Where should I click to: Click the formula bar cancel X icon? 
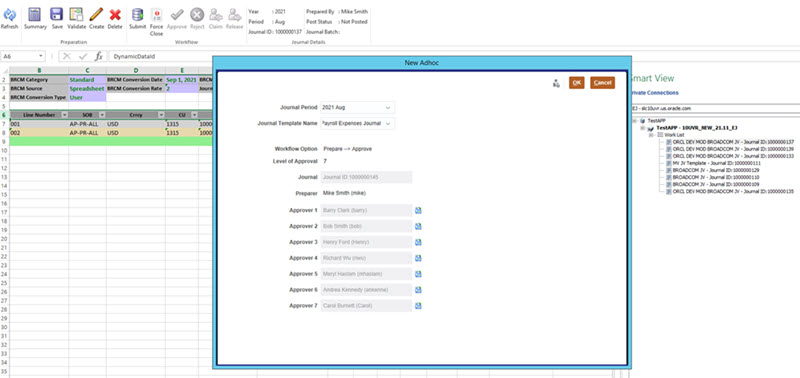66,57
